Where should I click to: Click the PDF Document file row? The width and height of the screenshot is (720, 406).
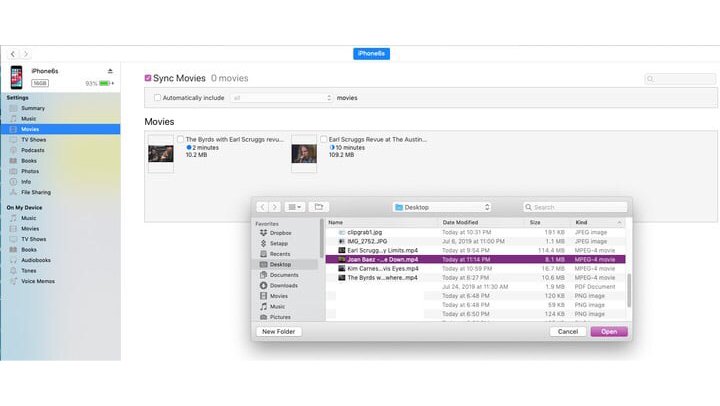point(475,287)
